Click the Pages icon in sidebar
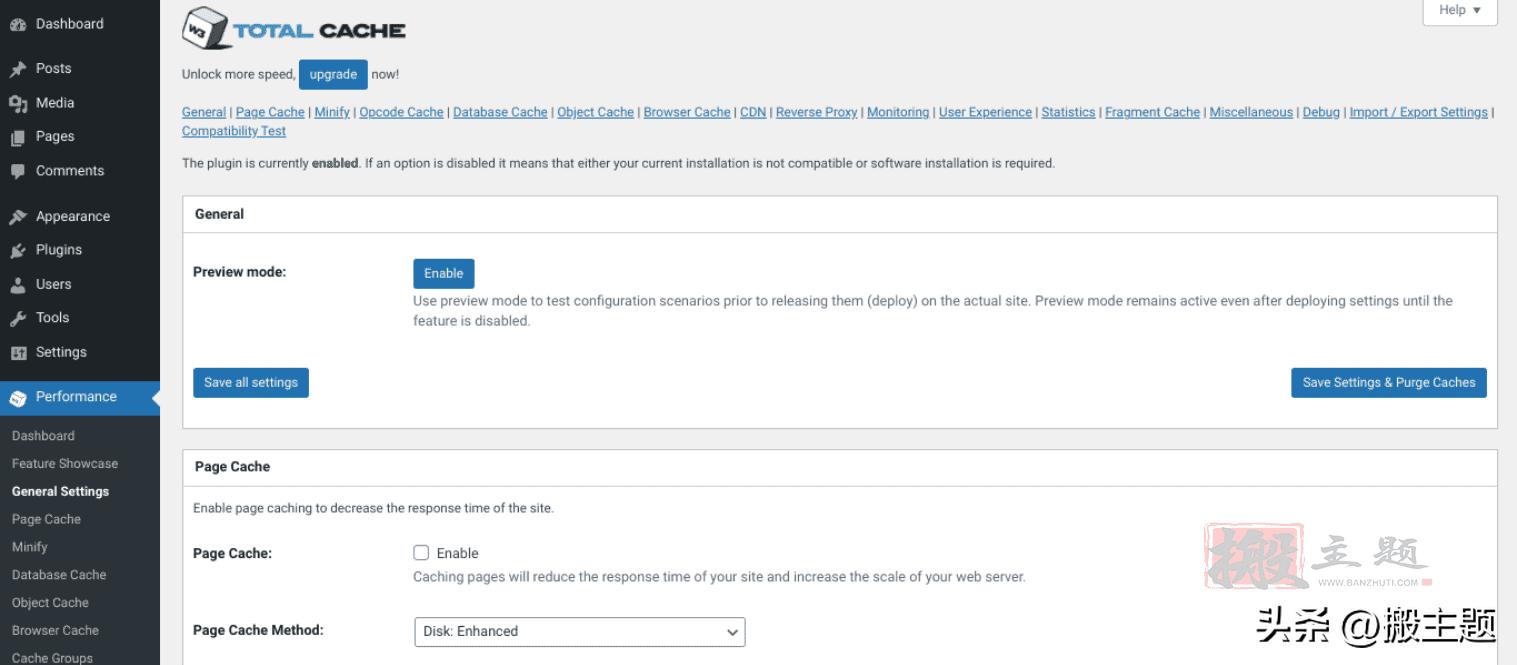This screenshot has height=665, width=1517. (x=17, y=137)
